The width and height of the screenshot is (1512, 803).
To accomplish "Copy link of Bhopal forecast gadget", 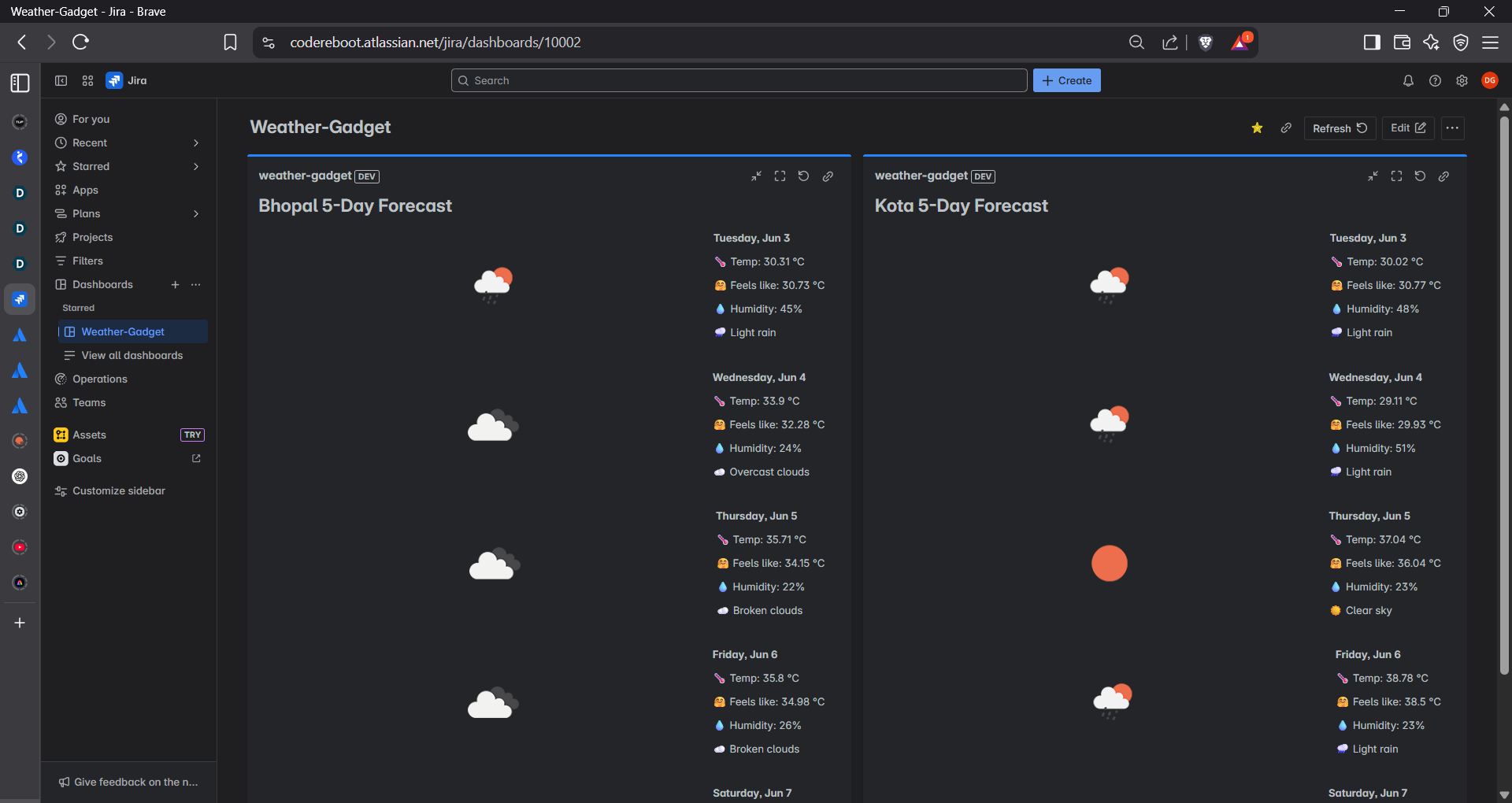I will click(x=828, y=176).
